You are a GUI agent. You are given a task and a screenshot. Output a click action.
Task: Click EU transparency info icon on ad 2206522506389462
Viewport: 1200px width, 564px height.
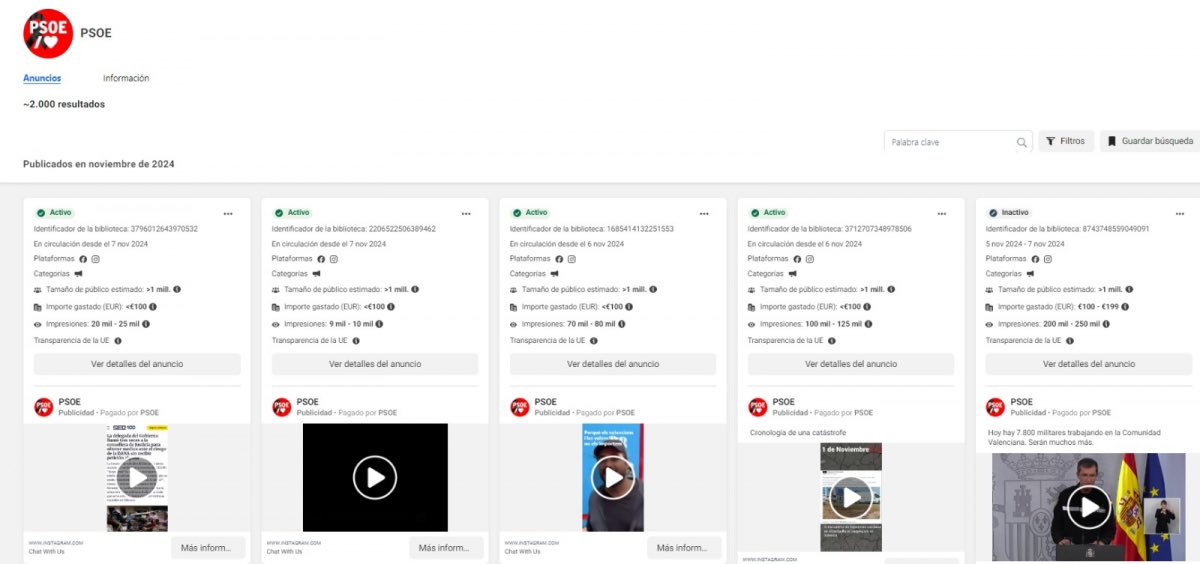click(x=357, y=341)
